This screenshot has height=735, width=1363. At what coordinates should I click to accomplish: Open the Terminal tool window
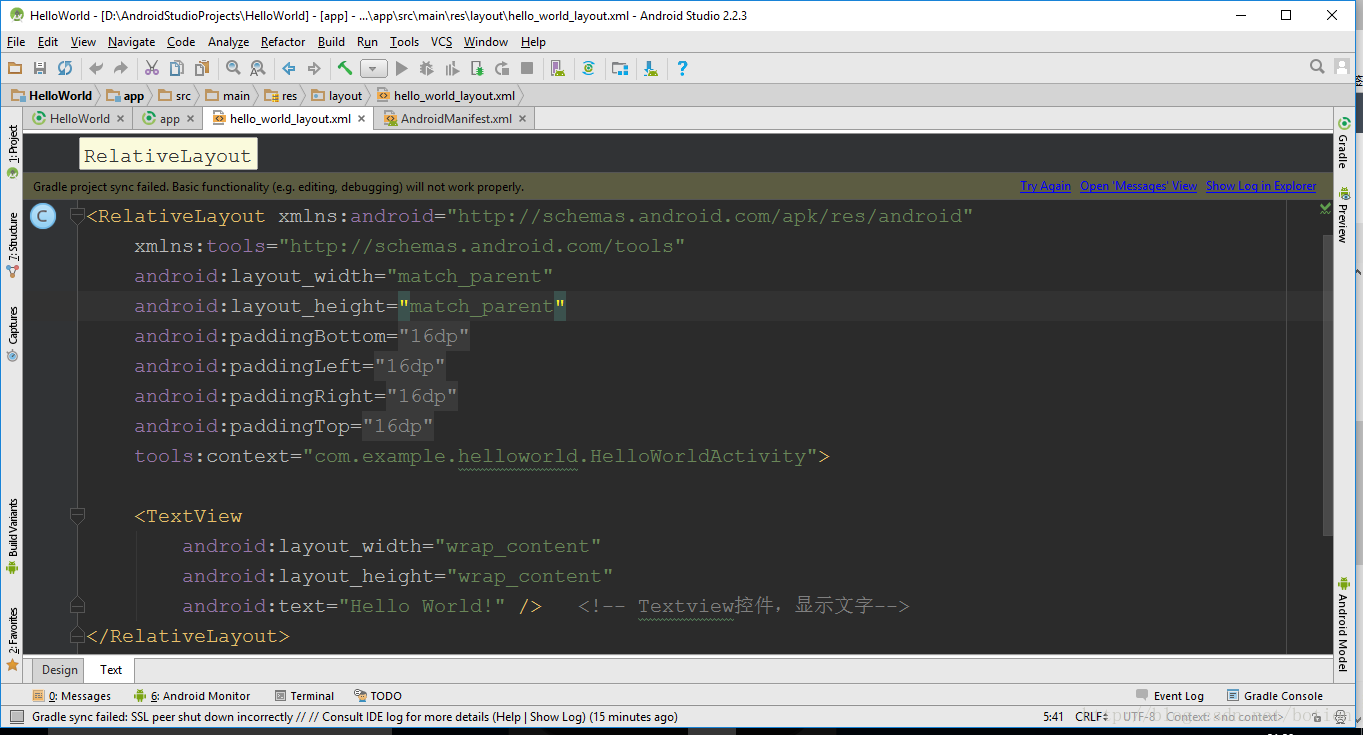(x=304, y=696)
